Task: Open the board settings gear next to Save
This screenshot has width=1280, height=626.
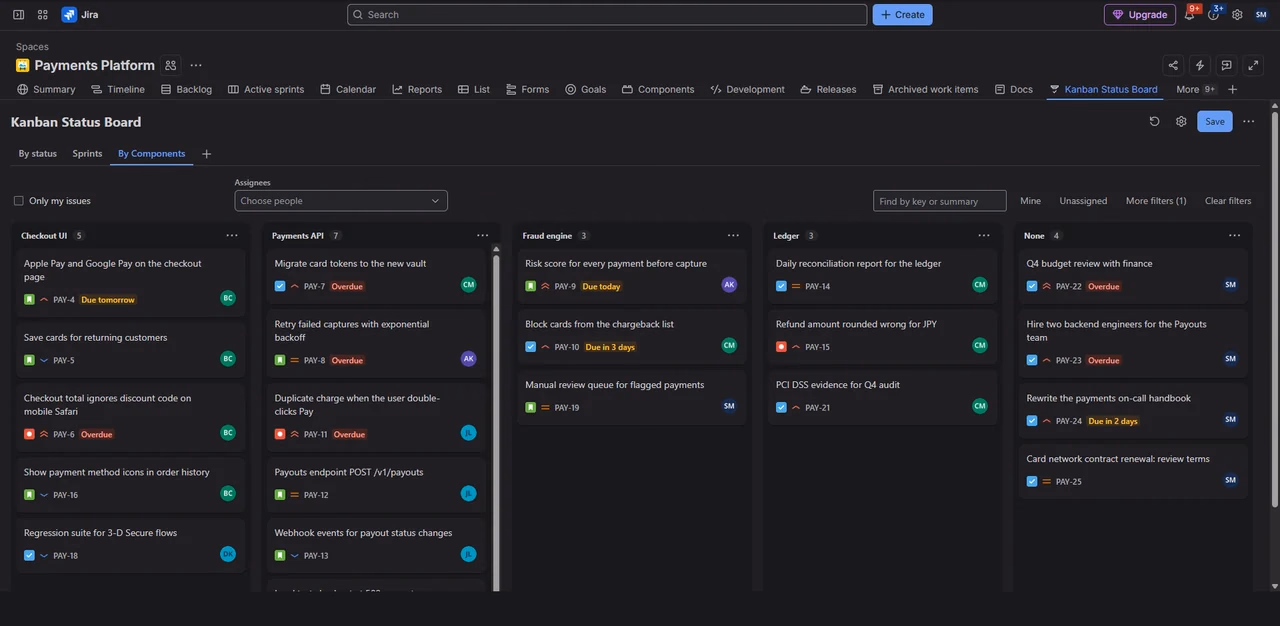Action: pyautogui.click(x=1181, y=121)
